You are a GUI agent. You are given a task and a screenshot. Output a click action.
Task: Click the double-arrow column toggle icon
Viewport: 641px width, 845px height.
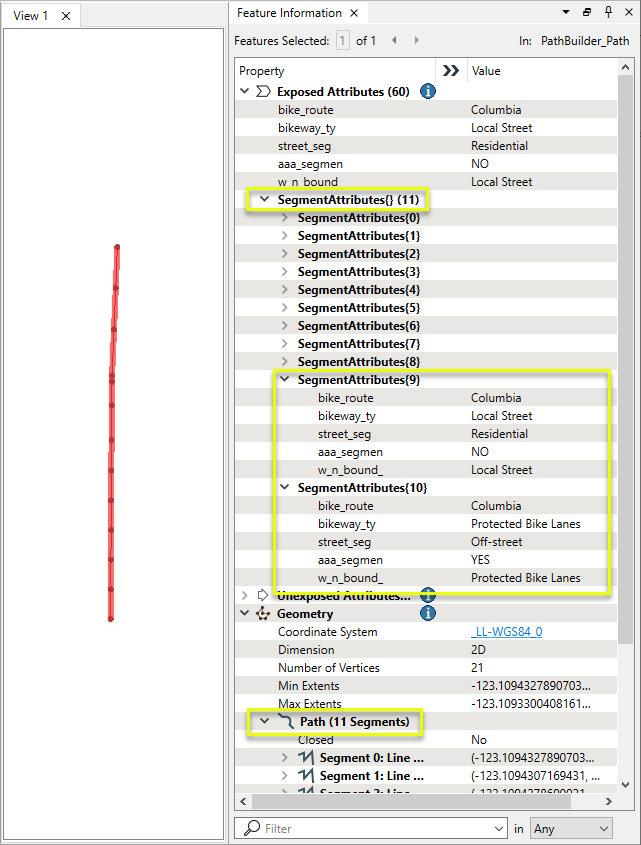point(451,71)
